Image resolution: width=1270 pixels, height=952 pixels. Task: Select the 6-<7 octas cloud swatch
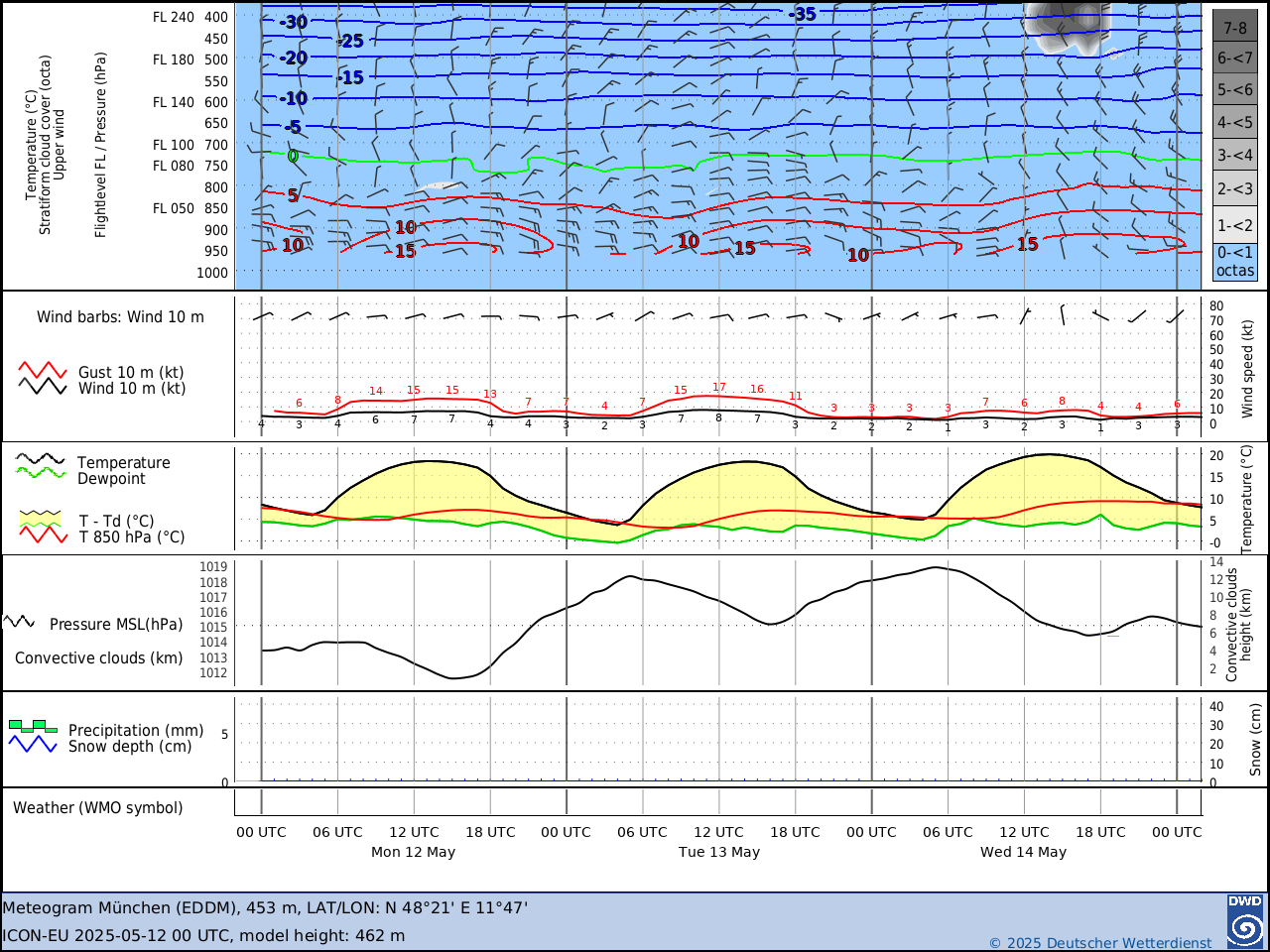click(1235, 59)
